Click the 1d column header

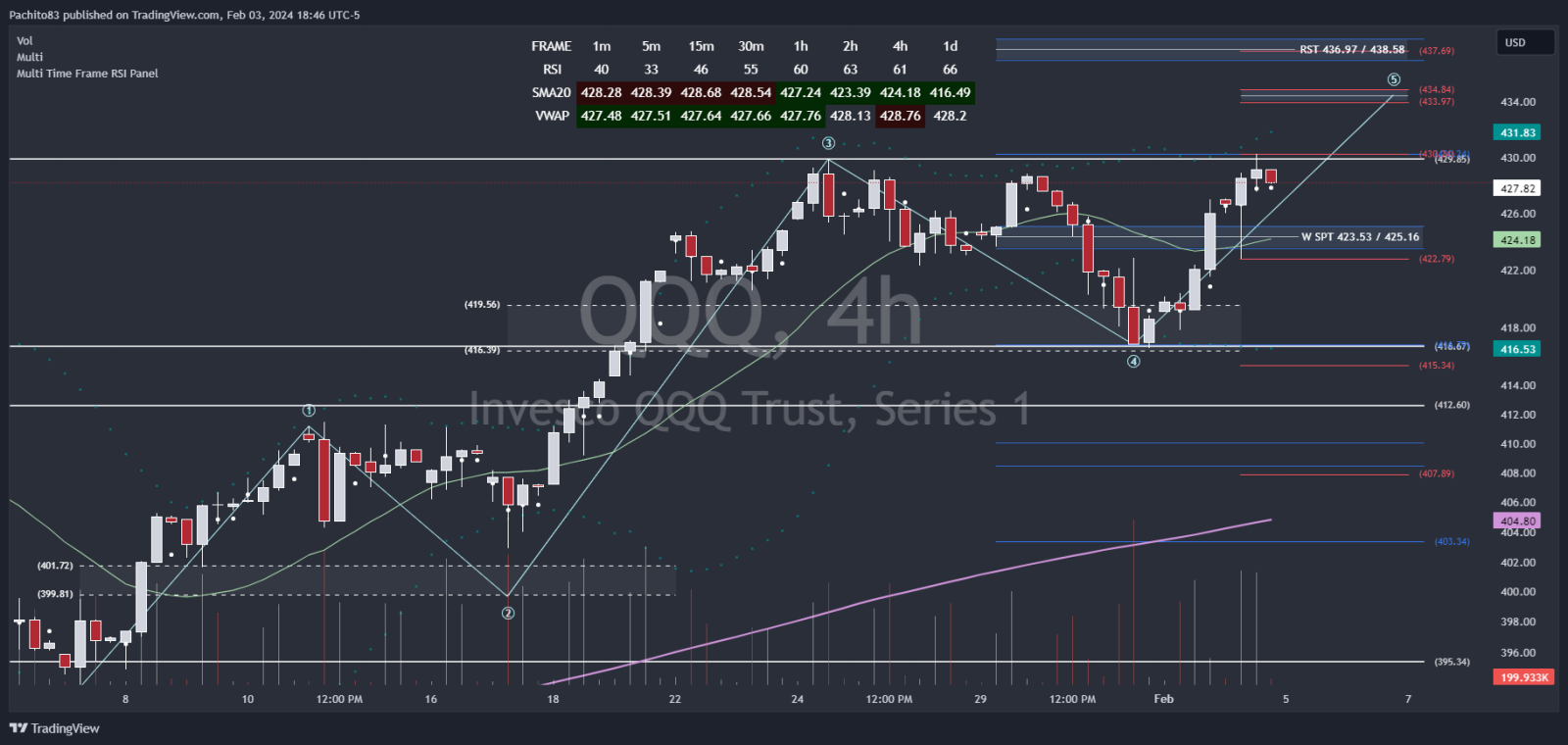click(950, 46)
